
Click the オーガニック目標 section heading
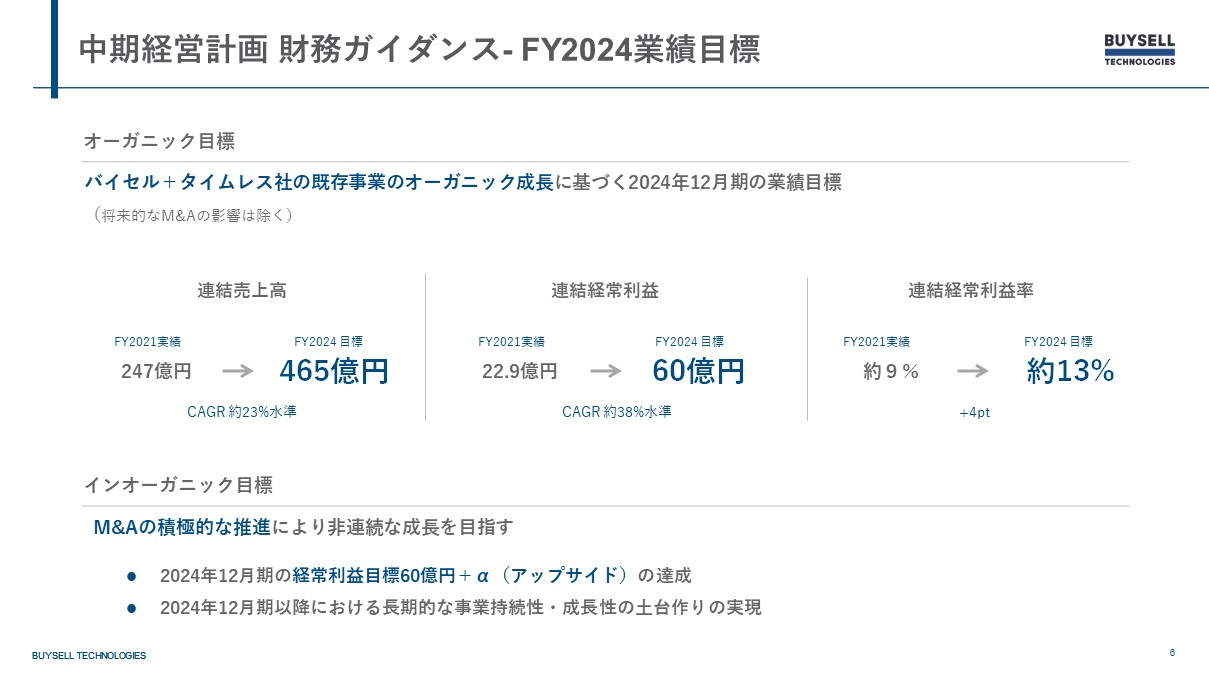pos(159,141)
